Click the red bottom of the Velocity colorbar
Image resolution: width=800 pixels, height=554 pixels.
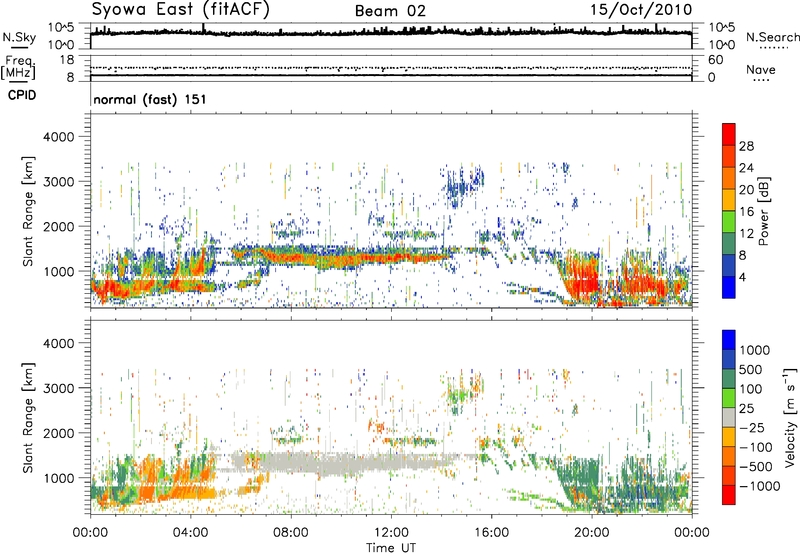coord(729,495)
